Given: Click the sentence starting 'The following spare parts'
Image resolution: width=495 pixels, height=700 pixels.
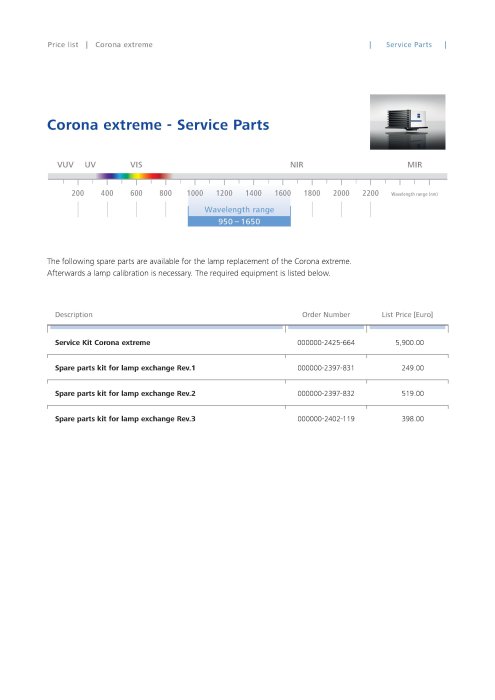Looking at the screenshot, I should pyautogui.click(x=199, y=261).
